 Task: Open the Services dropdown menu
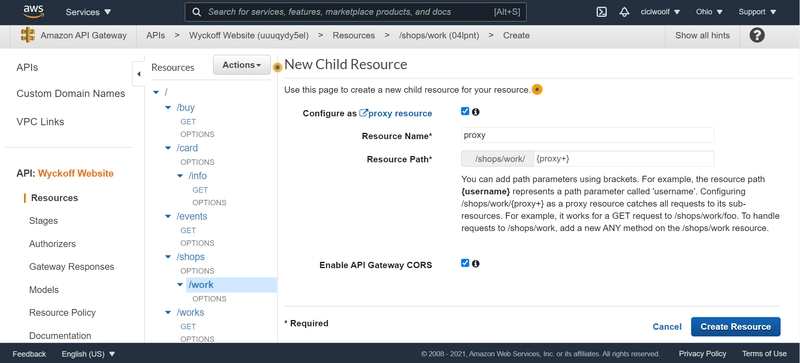coord(88,12)
